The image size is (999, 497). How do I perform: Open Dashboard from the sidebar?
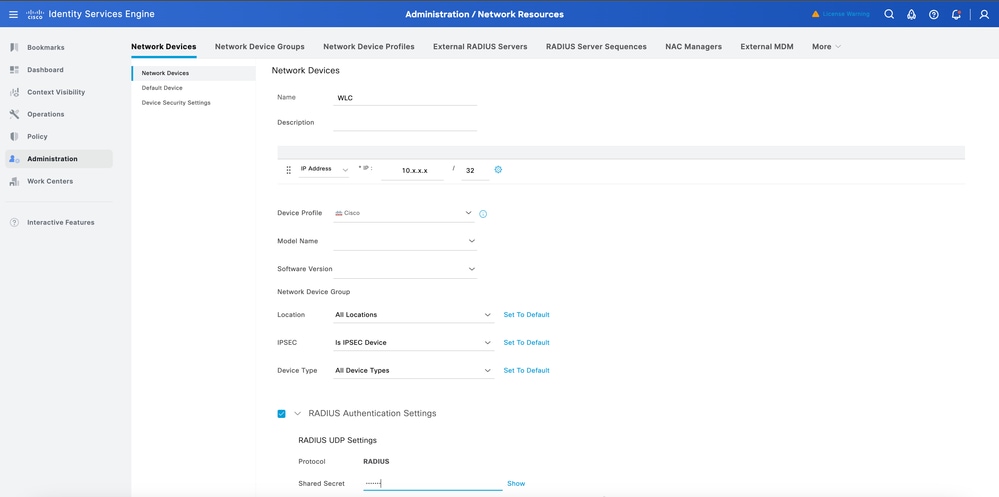tap(45, 70)
